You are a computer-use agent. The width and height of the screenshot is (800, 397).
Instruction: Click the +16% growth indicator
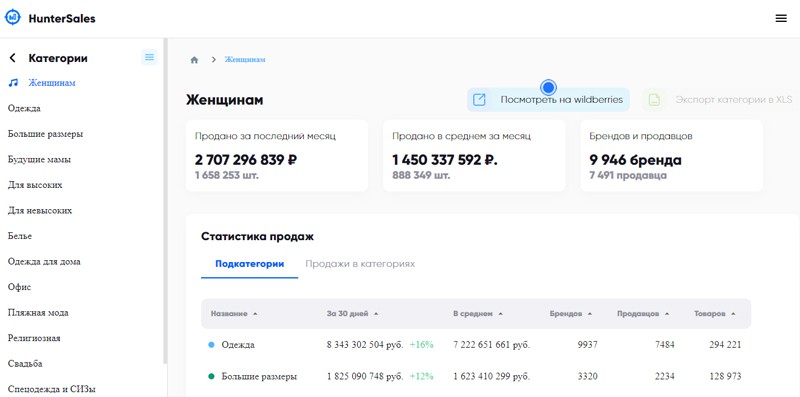(x=421, y=345)
